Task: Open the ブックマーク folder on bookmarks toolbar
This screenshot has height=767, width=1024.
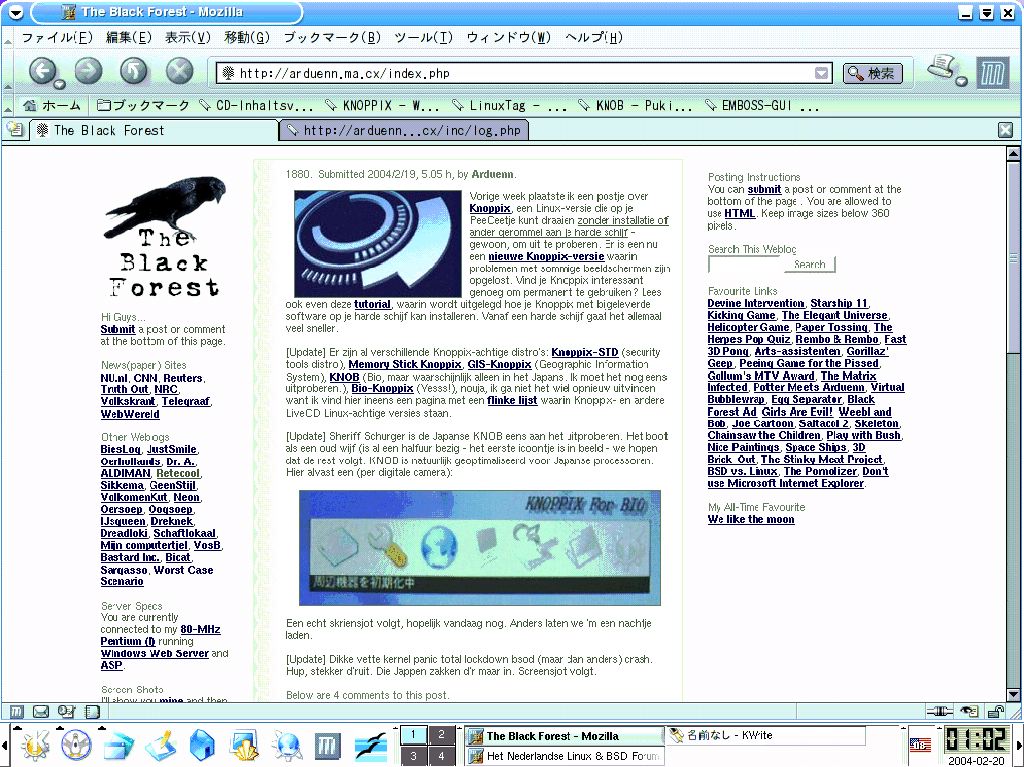Action: [x=142, y=105]
